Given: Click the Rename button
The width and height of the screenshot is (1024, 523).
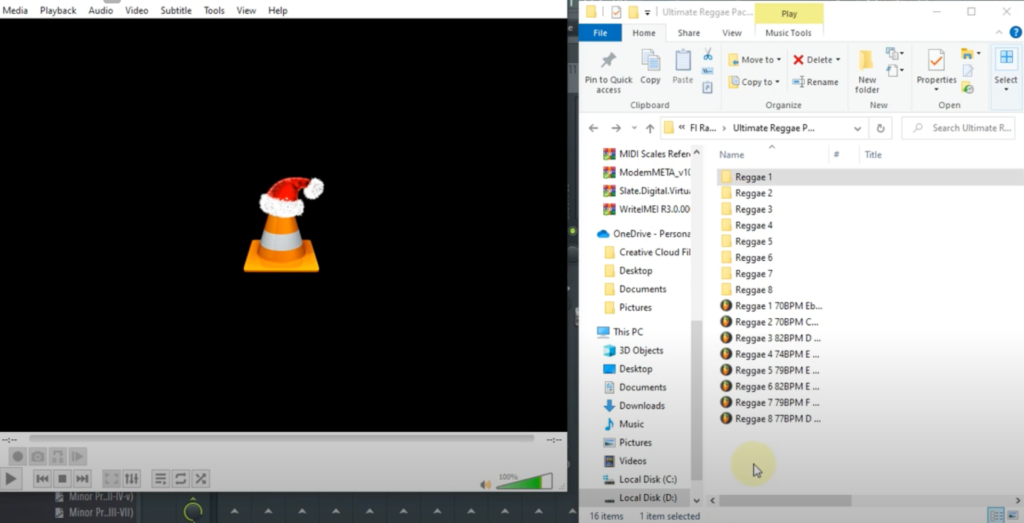Looking at the screenshot, I should [815, 82].
